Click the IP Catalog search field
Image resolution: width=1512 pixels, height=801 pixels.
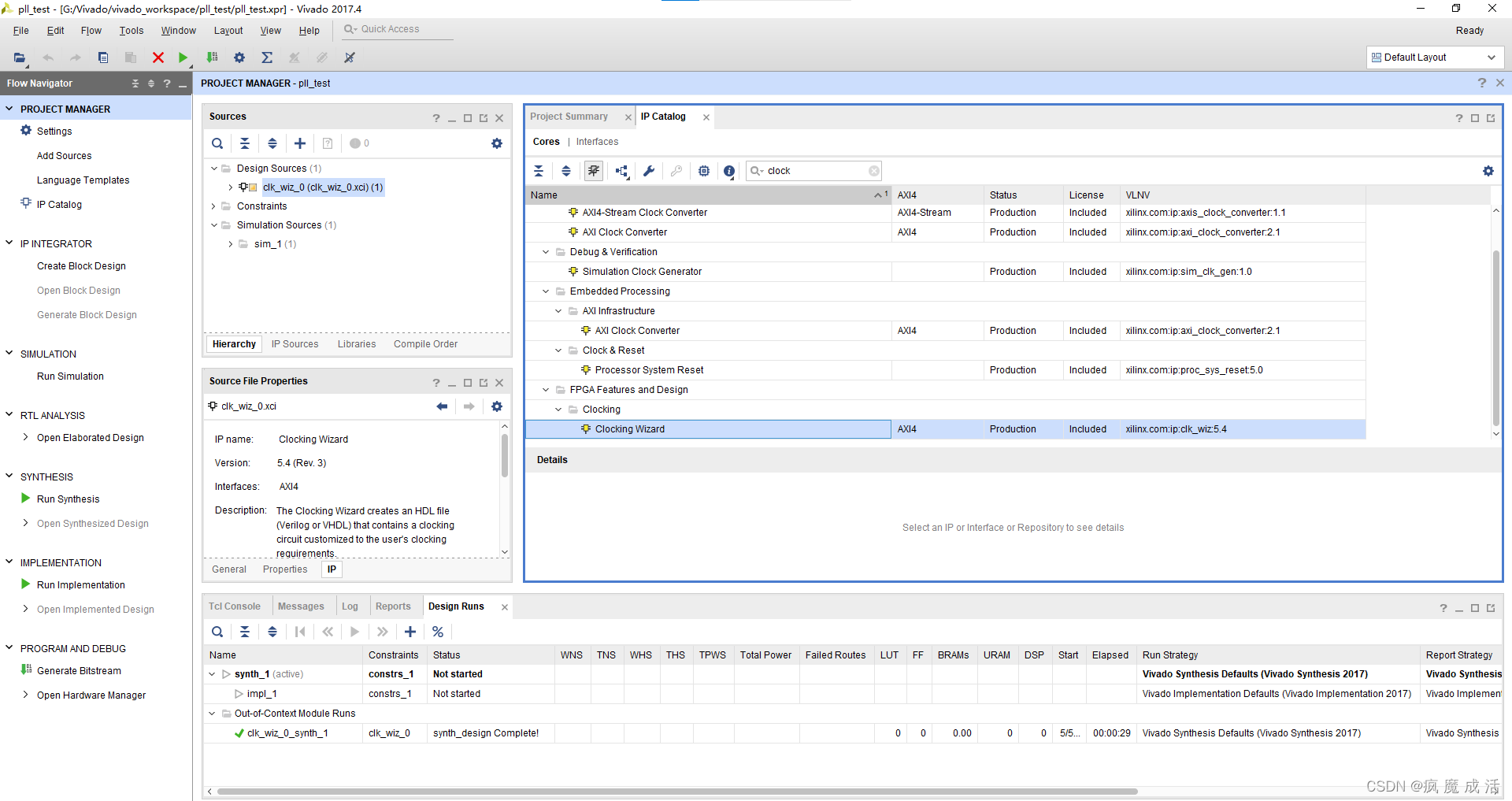coord(815,171)
